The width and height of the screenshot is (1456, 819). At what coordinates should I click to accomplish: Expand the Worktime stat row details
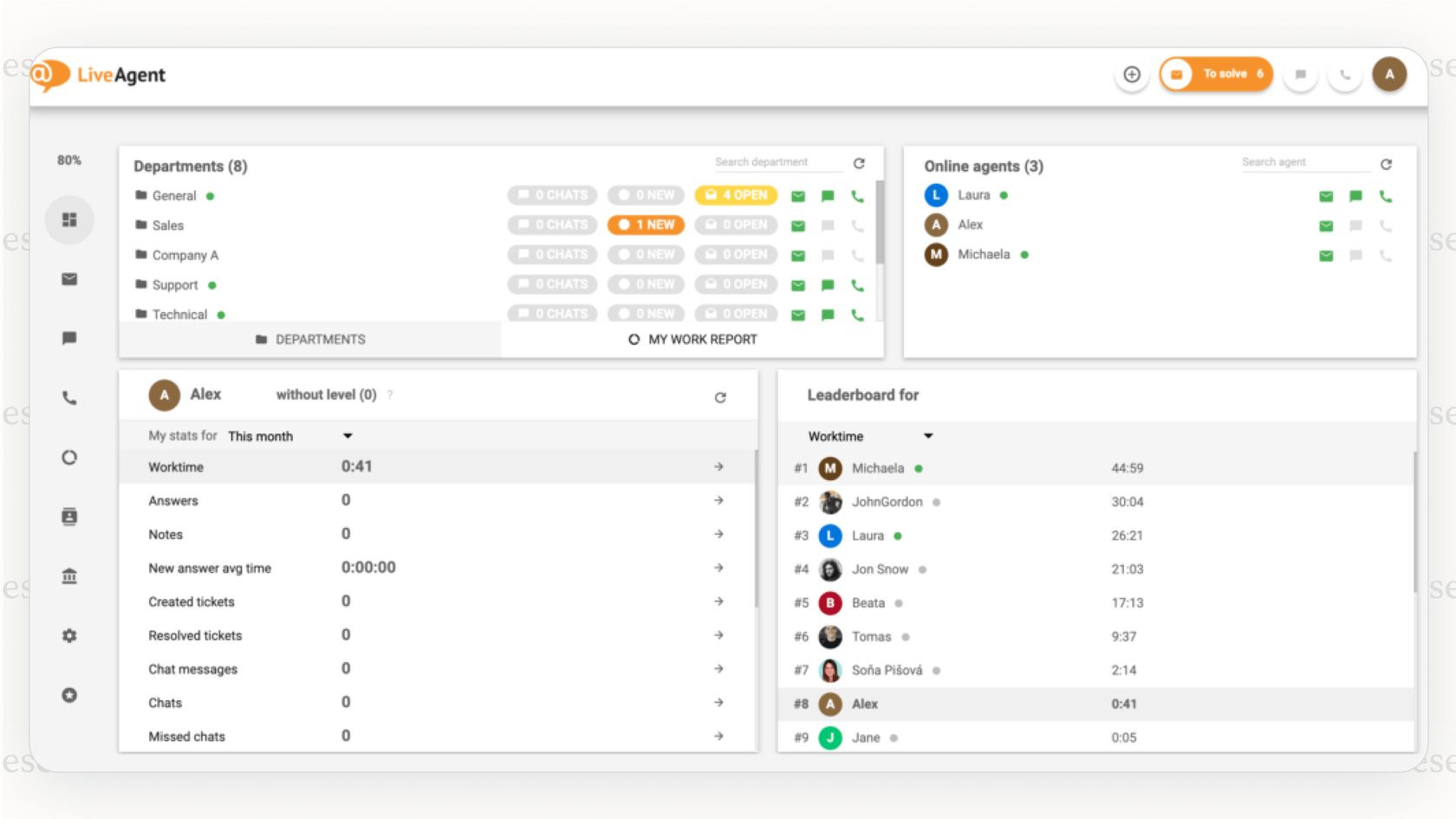718,466
